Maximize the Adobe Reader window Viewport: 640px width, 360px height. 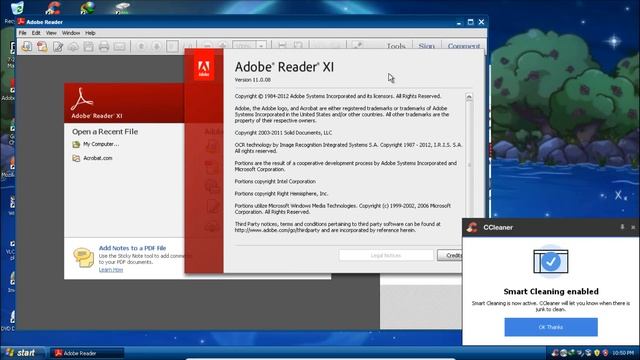coord(470,22)
